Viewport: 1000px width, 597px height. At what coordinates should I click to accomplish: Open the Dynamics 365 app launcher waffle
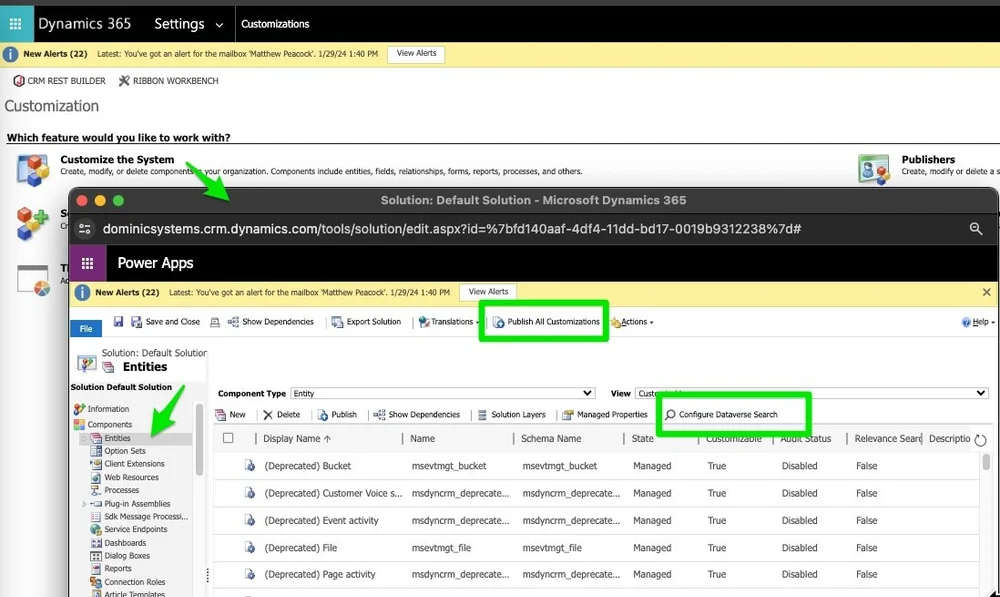coord(16,24)
